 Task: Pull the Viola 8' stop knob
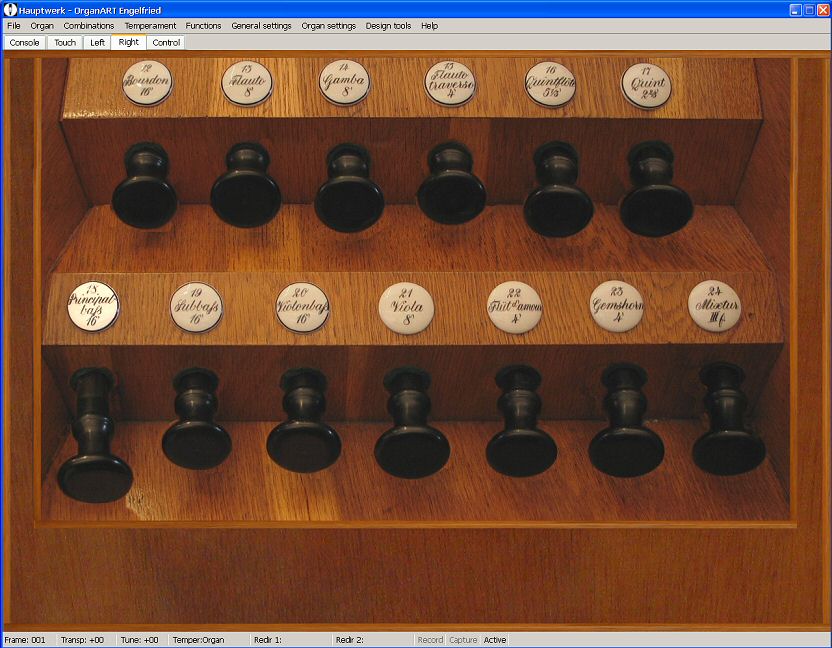411,448
